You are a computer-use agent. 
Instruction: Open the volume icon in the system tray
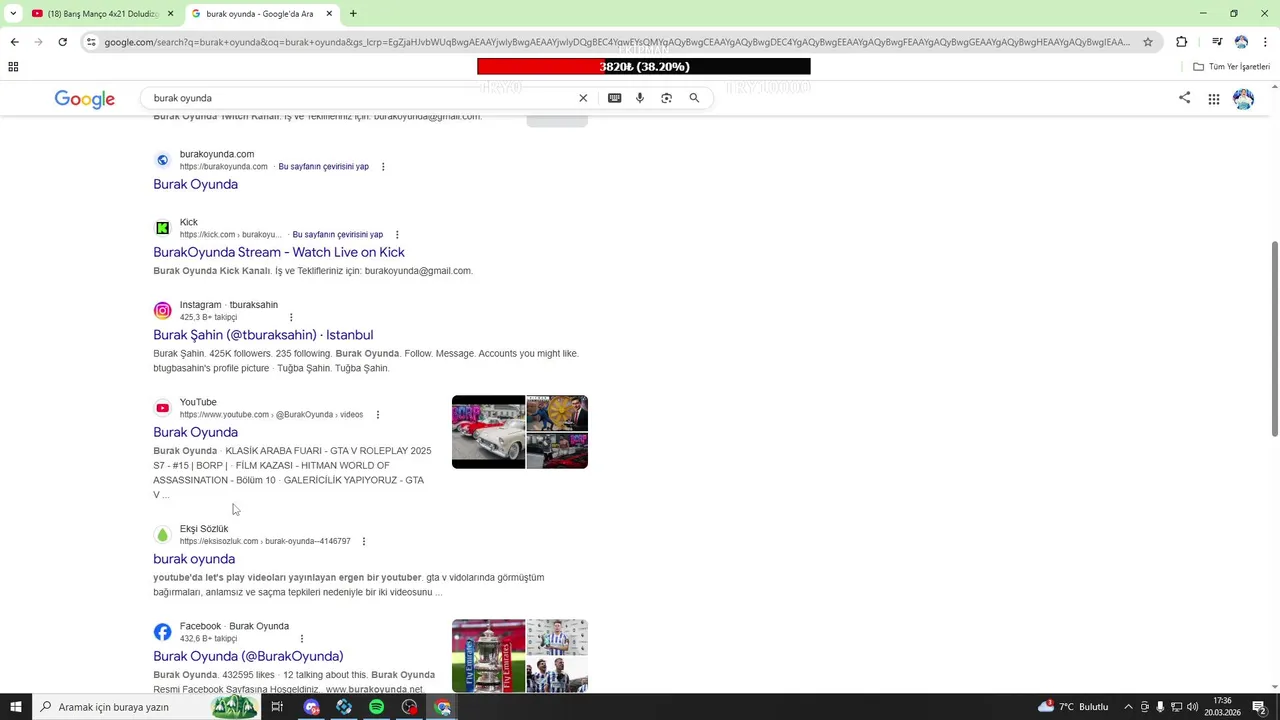(x=1192, y=707)
